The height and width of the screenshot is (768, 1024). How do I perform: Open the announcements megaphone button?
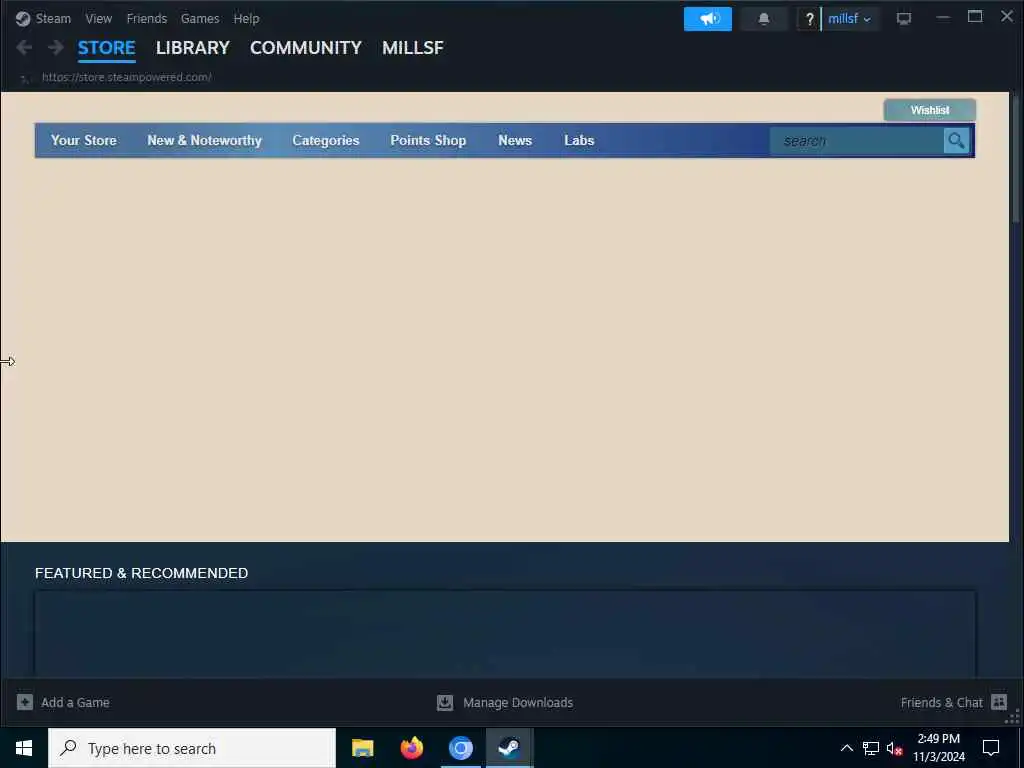coord(707,18)
